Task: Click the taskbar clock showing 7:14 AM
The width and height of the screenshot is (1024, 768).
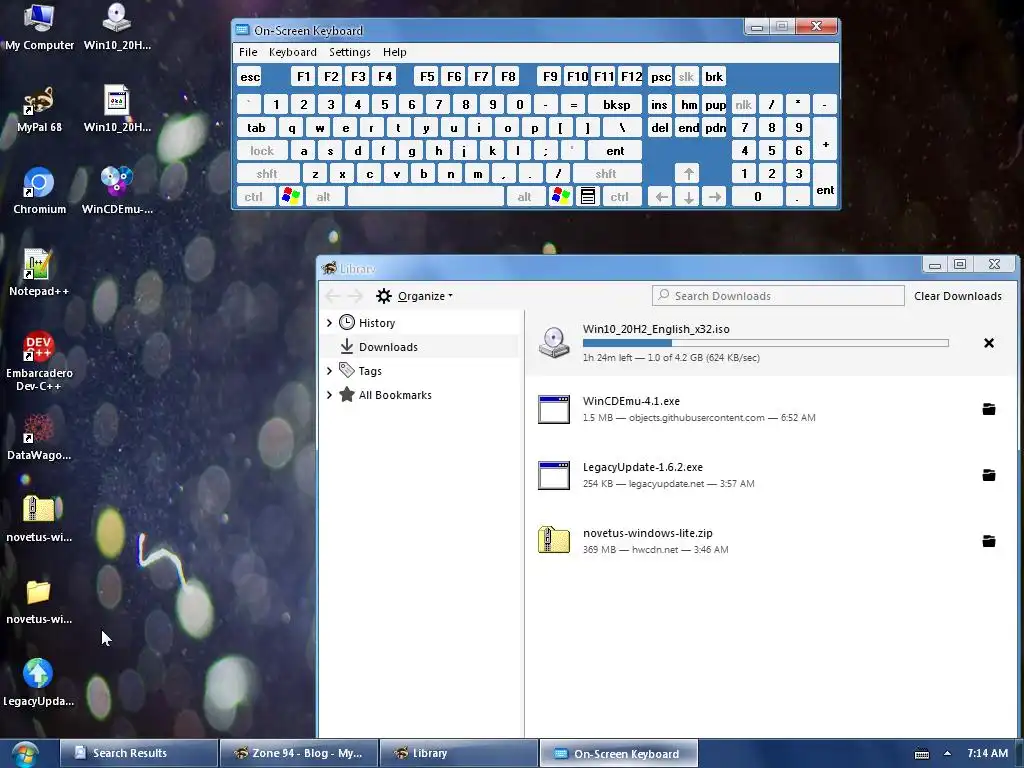Action: pos(987,753)
